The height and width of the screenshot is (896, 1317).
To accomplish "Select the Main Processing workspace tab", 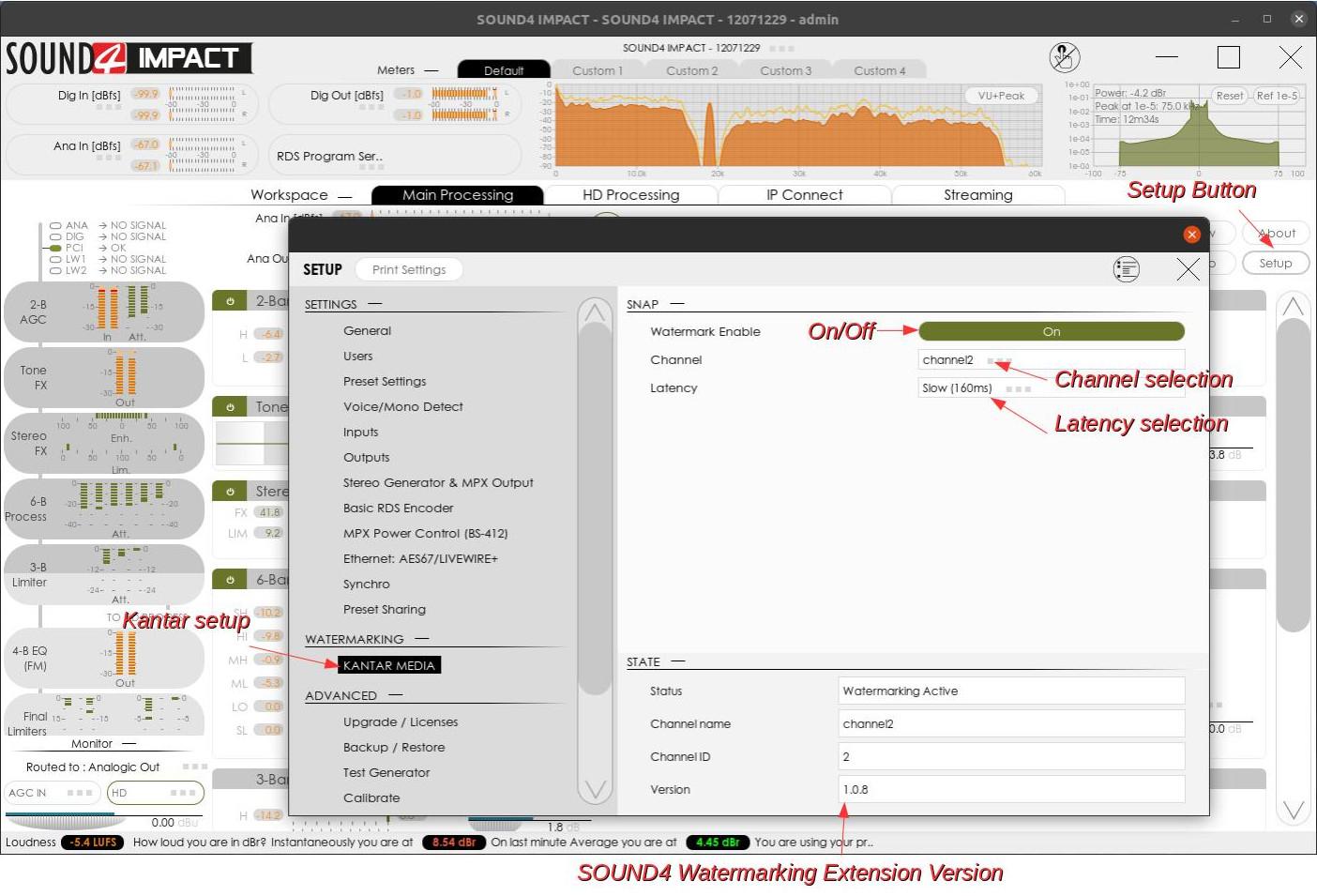I will pyautogui.click(x=458, y=195).
